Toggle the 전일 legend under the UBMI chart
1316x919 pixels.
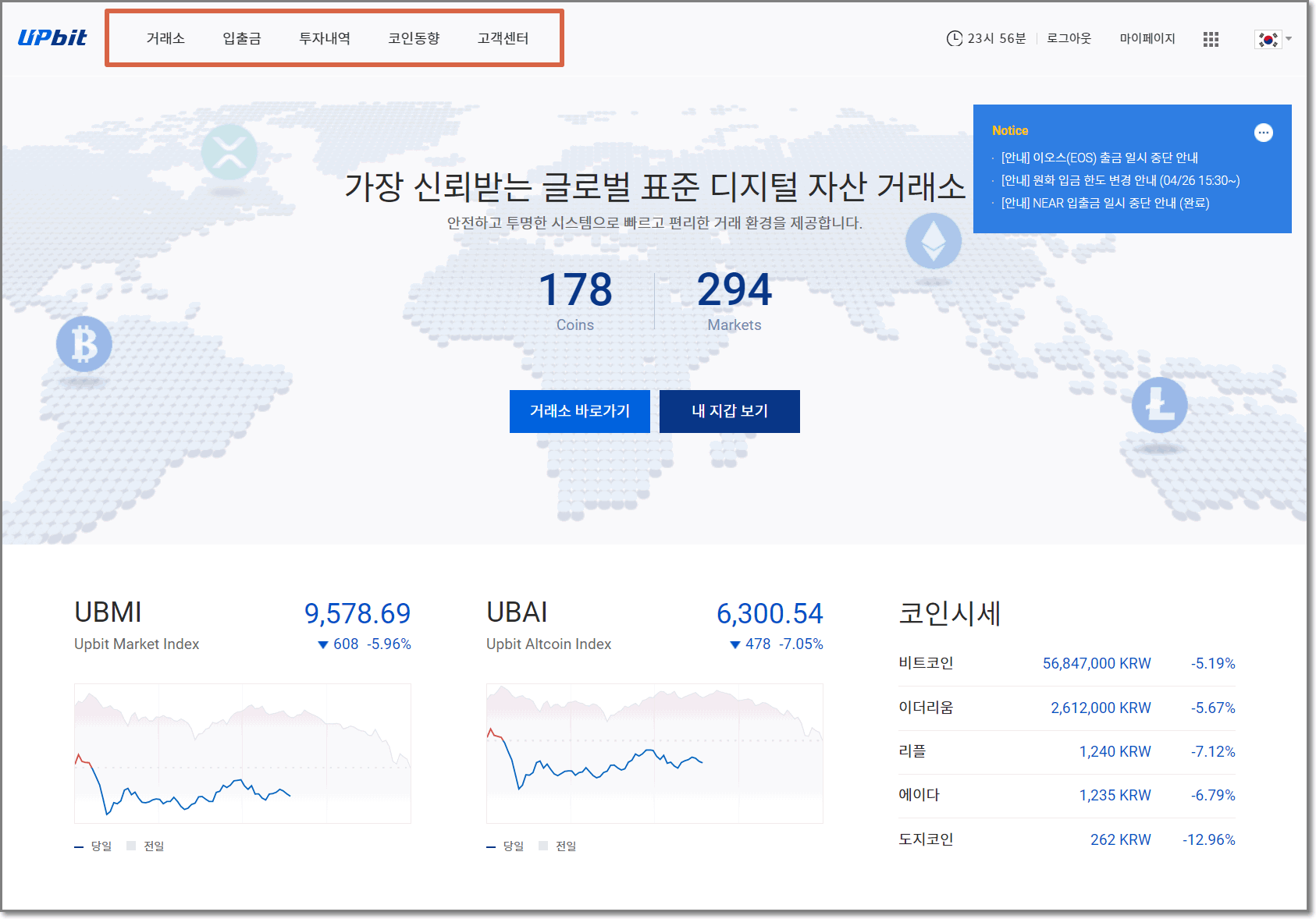(x=154, y=846)
